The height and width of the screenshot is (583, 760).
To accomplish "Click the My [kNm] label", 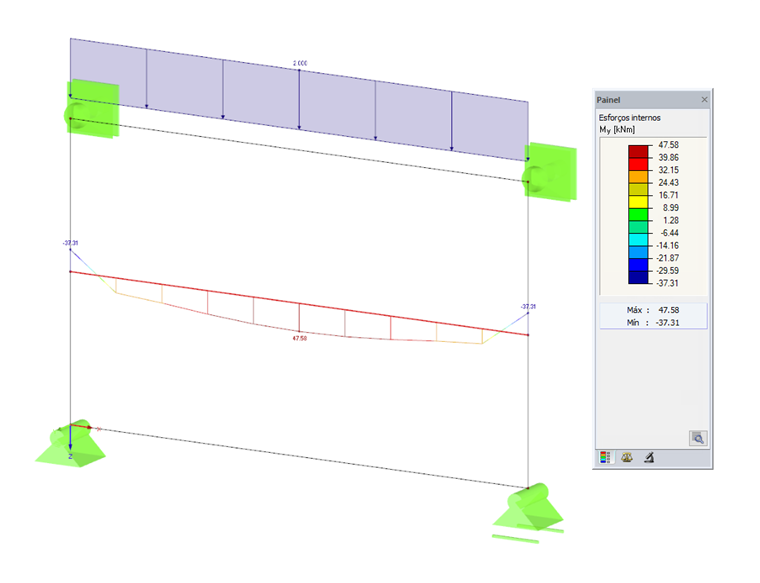I will [x=617, y=129].
